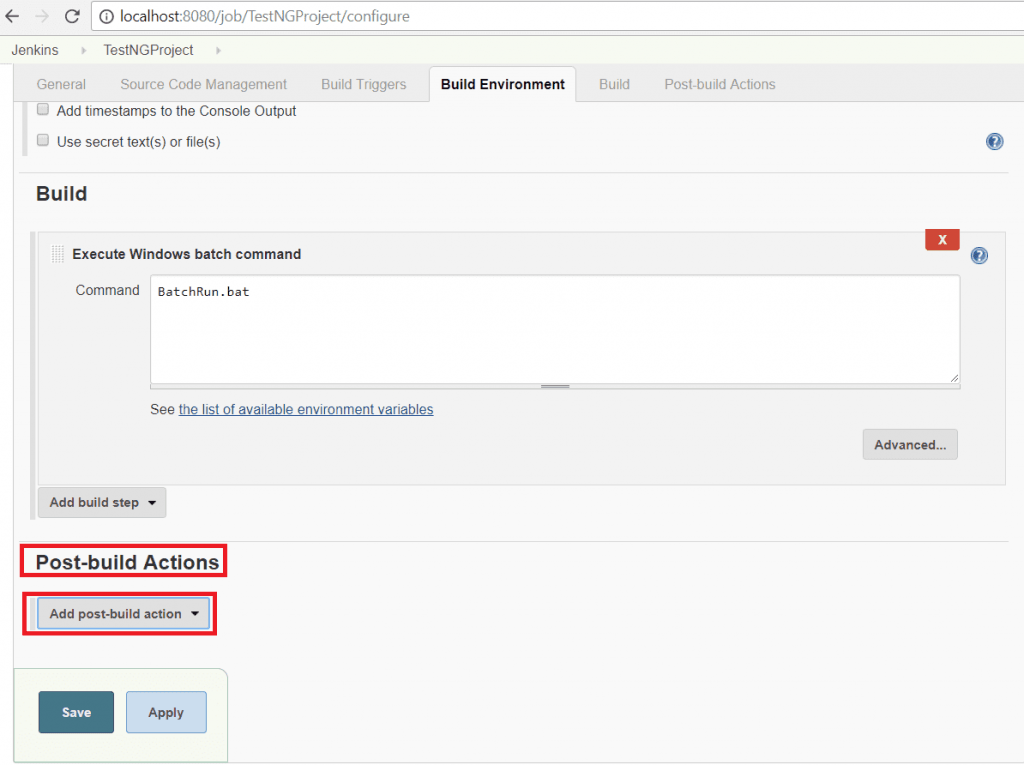This screenshot has height=765, width=1024.
Task: Open the list of available environment variables
Action: tap(306, 409)
